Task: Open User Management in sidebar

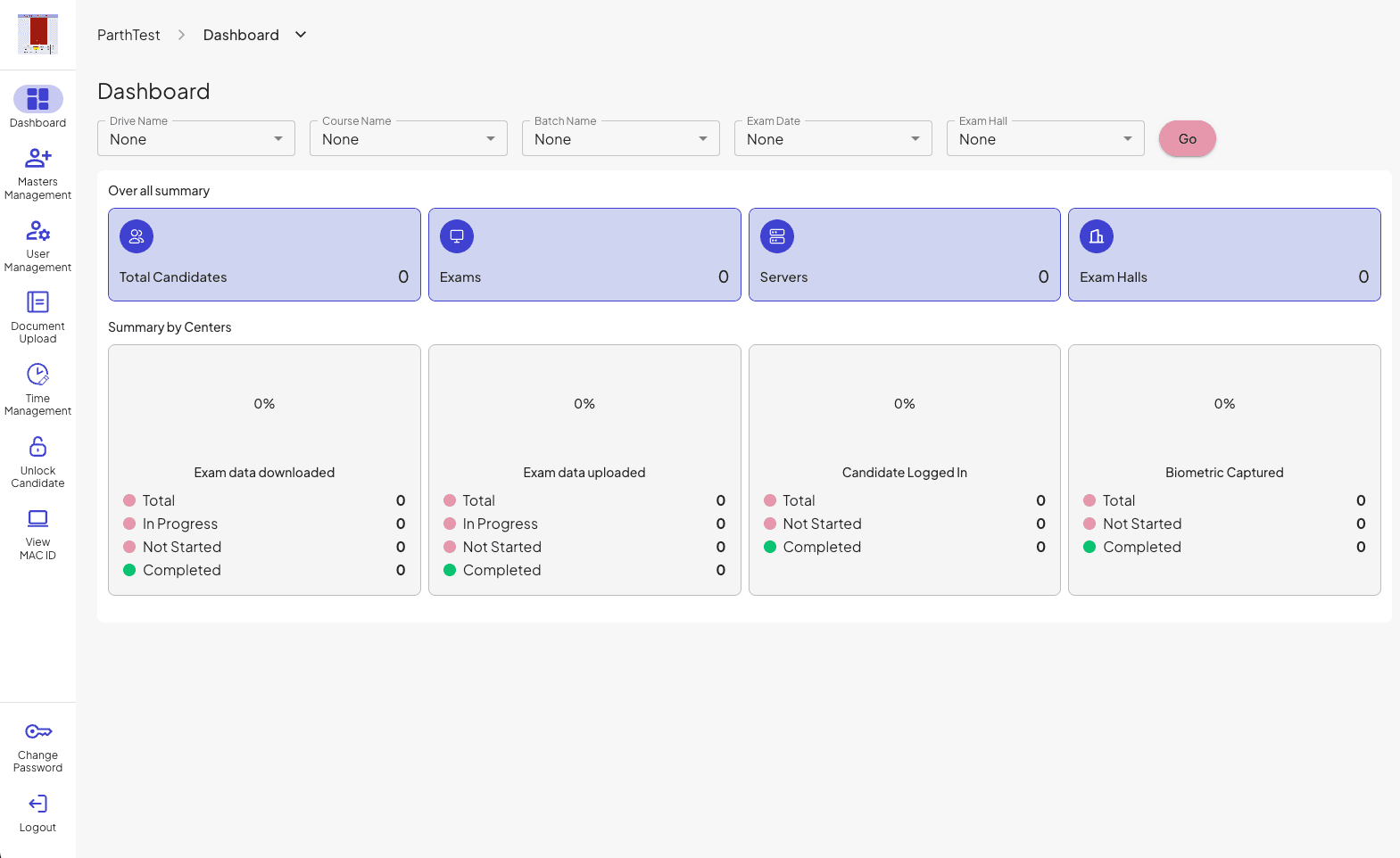Action: click(37, 231)
